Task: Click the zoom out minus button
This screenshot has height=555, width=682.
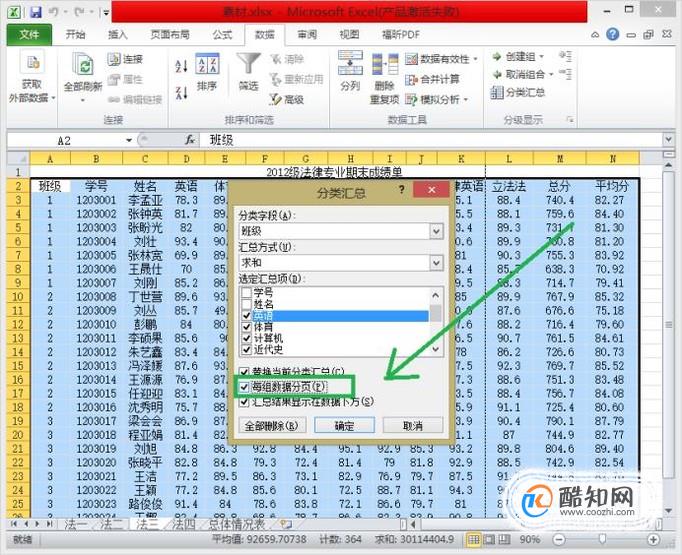Action: pyautogui.click(x=559, y=540)
